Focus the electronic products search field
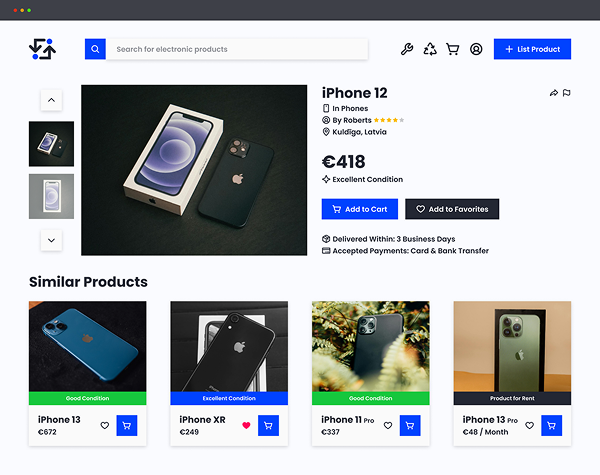Image resolution: width=600 pixels, height=475 pixels. [237, 49]
